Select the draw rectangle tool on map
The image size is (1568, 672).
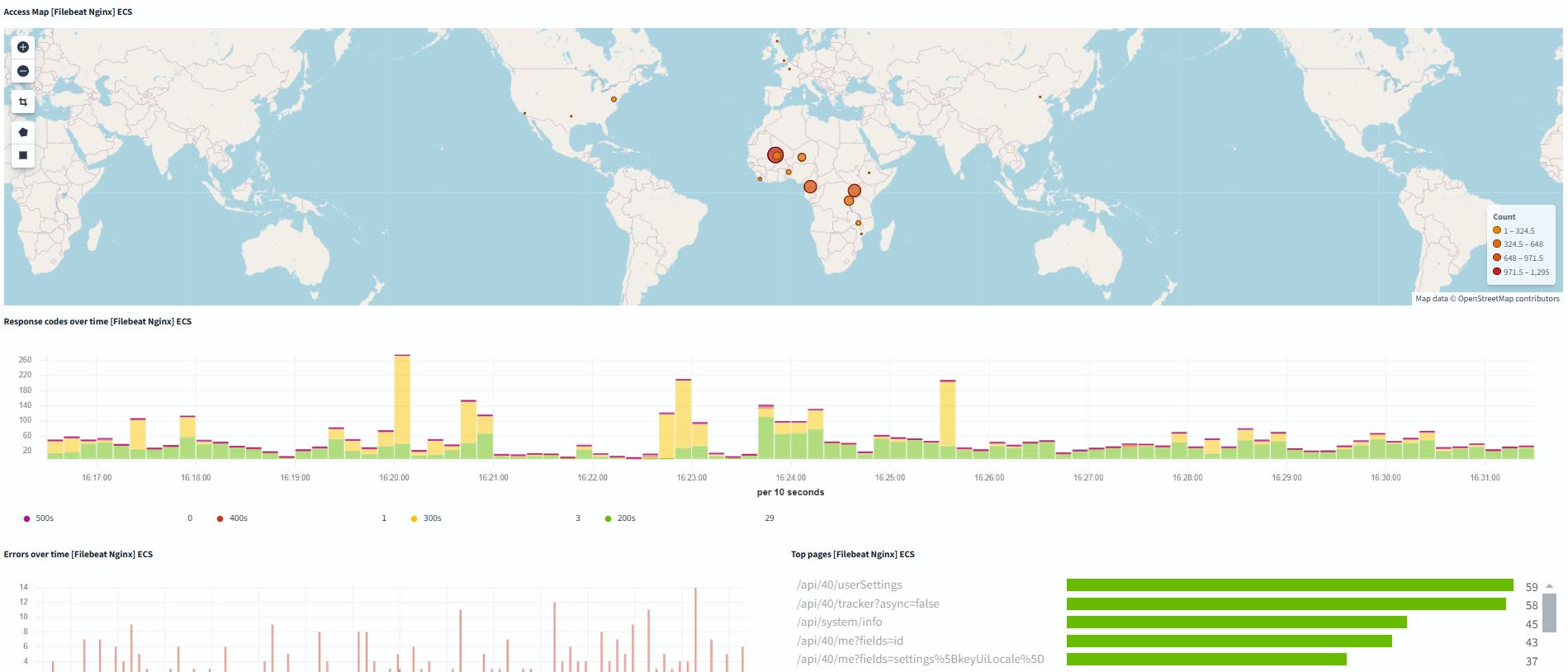coord(23,155)
